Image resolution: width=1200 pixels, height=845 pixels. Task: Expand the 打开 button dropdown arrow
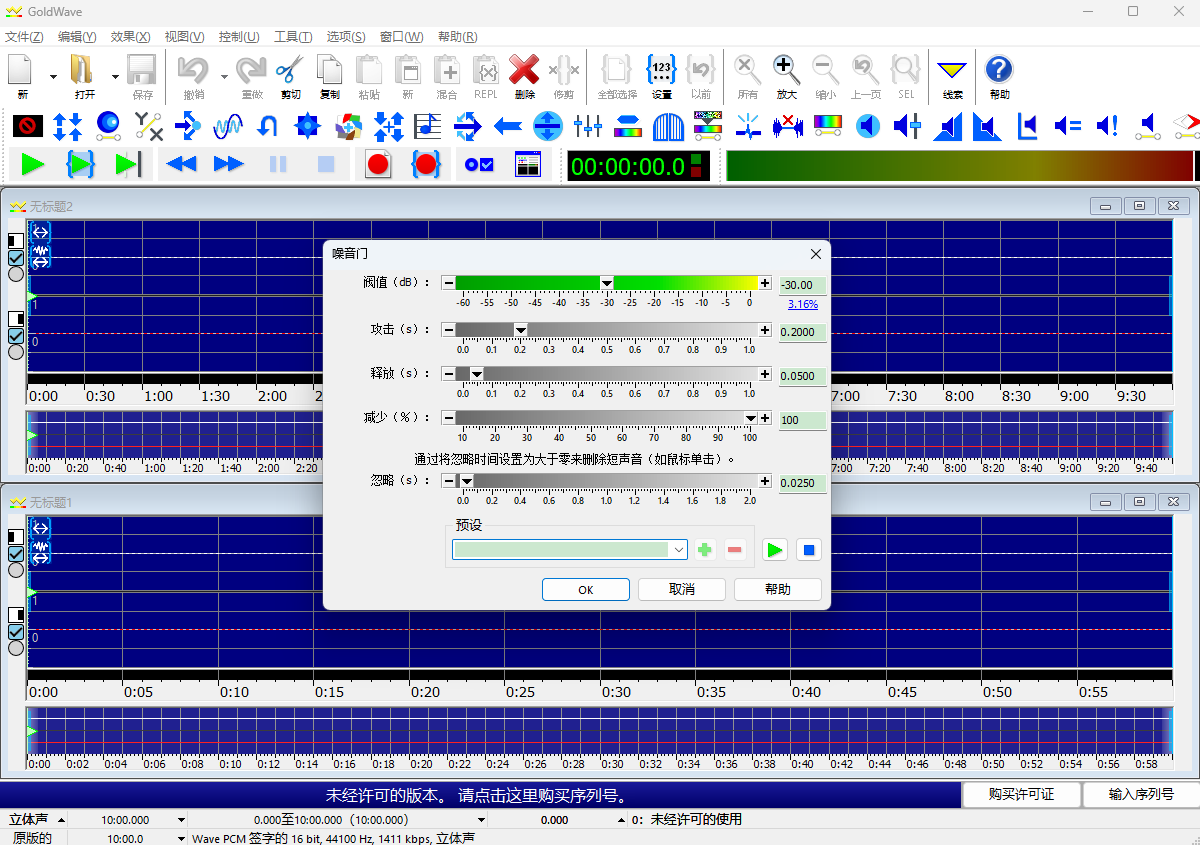coord(115,76)
